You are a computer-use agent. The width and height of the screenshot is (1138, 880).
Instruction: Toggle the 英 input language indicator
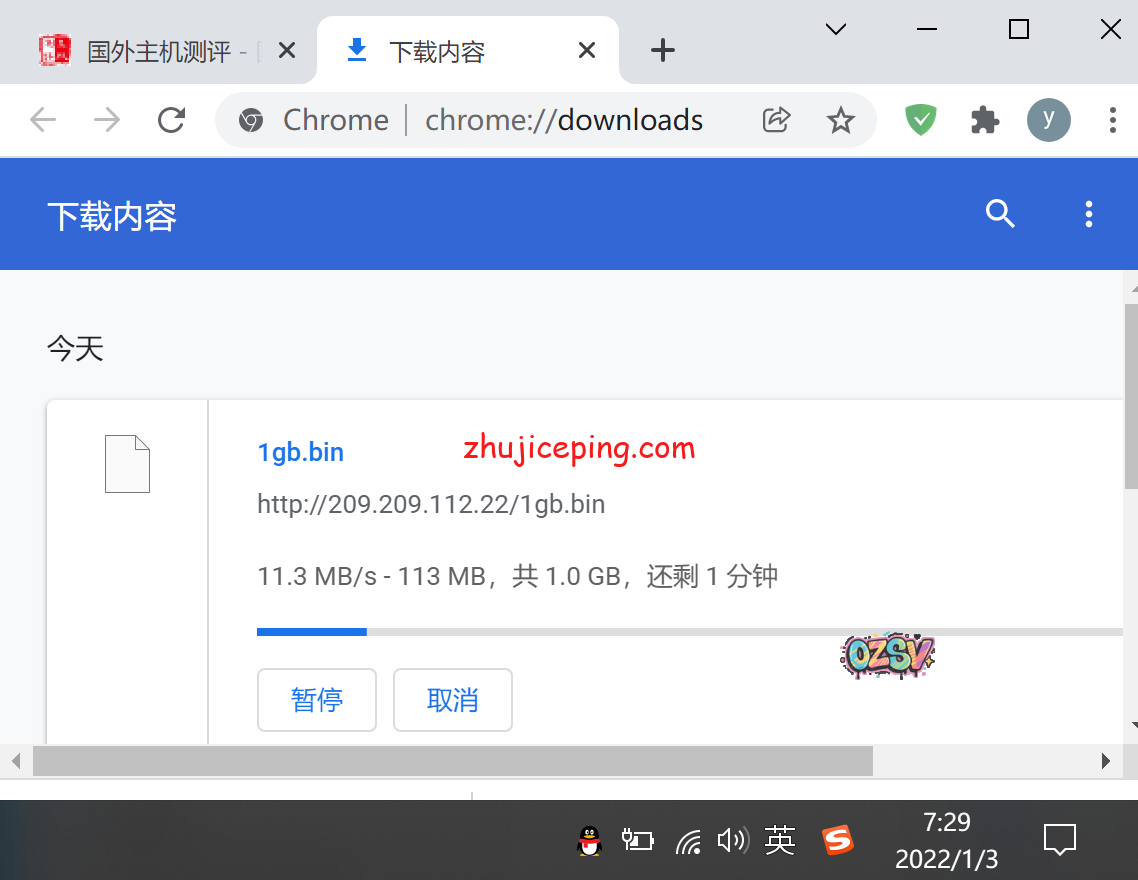(779, 840)
